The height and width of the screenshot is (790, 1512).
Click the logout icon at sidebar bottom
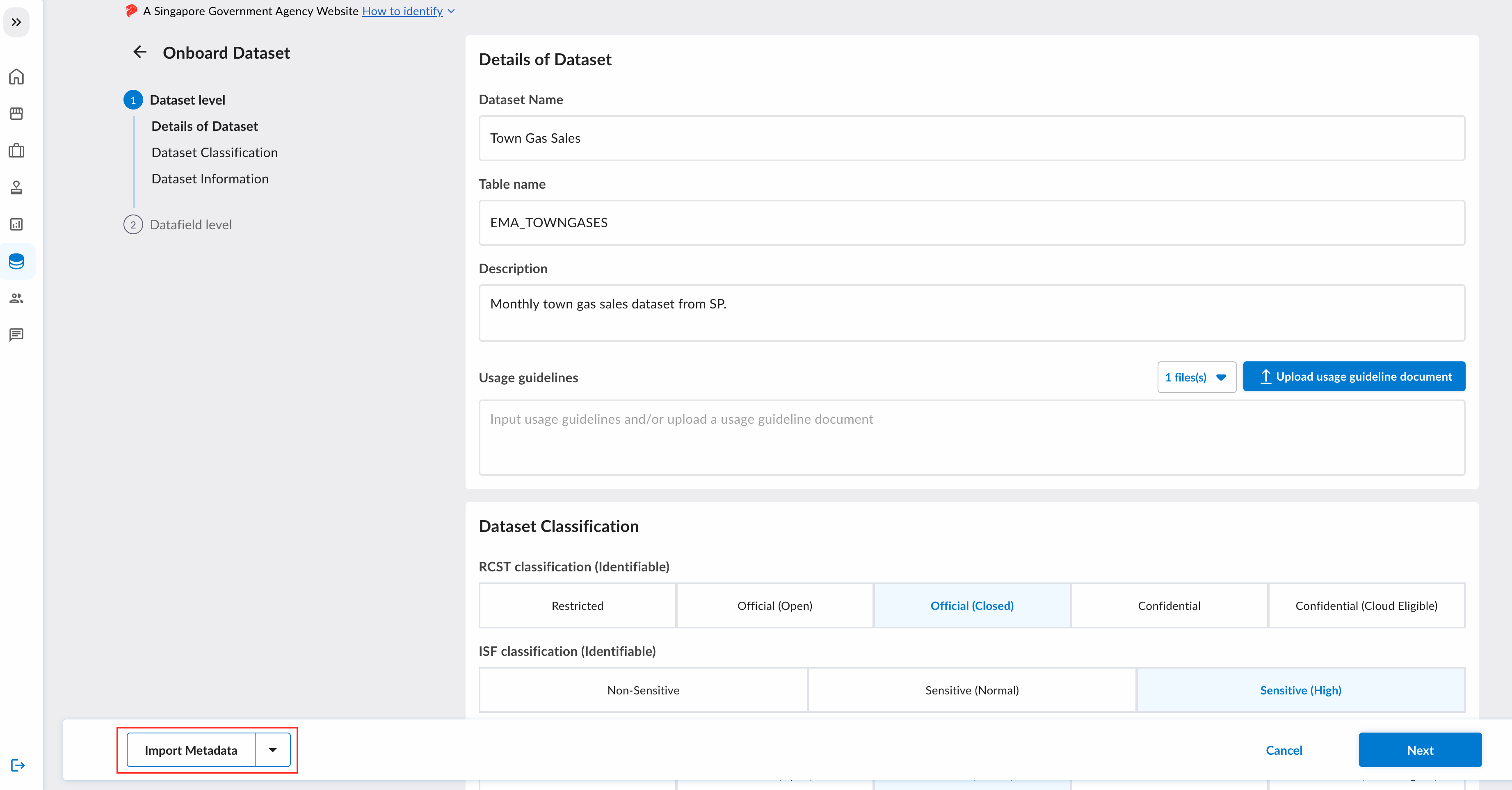tap(18, 765)
